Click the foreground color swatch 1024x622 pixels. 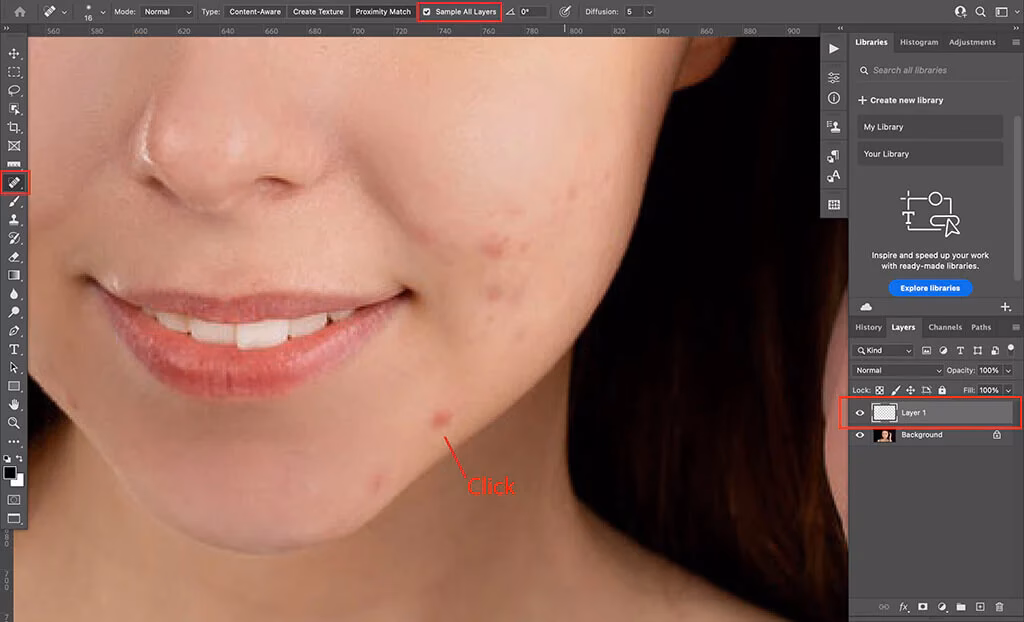pyautogui.click(x=10, y=472)
